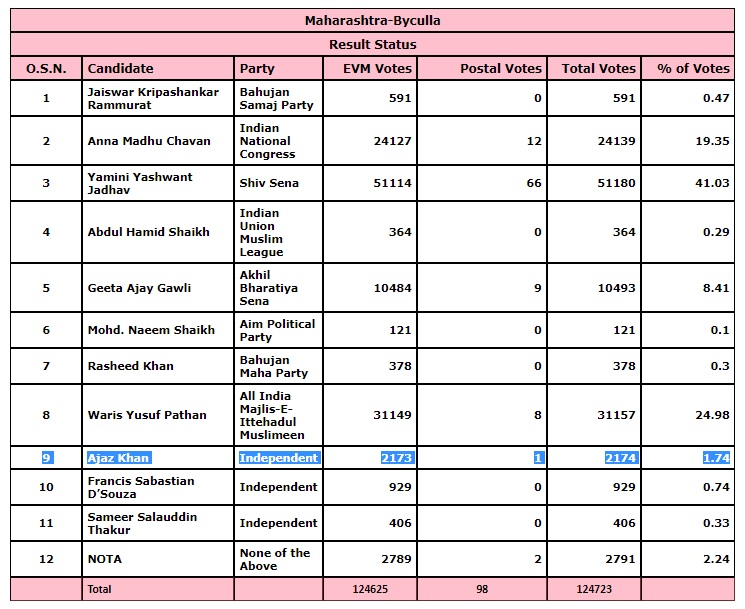Select the highlighted Ajaz Khan name
745x609 pixels.
(x=120, y=458)
